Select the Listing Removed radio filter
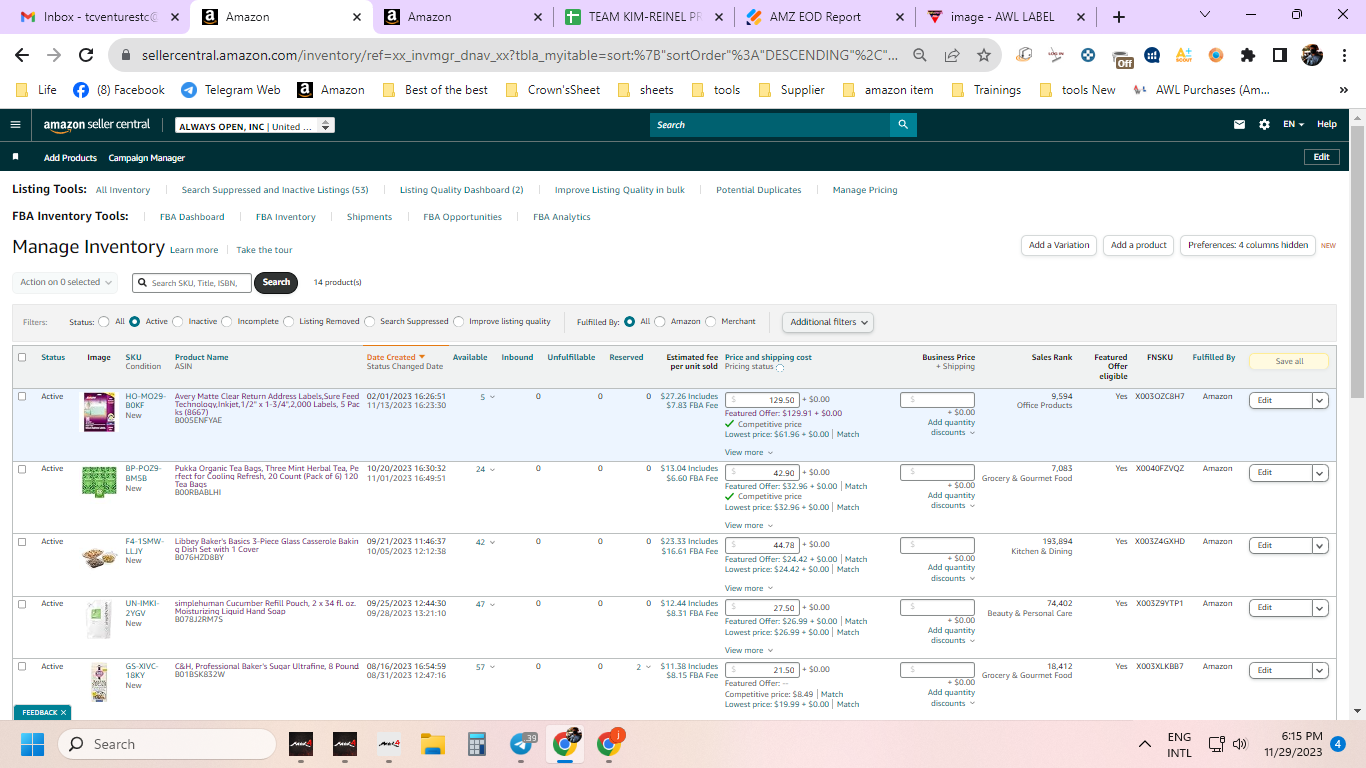 (289, 322)
